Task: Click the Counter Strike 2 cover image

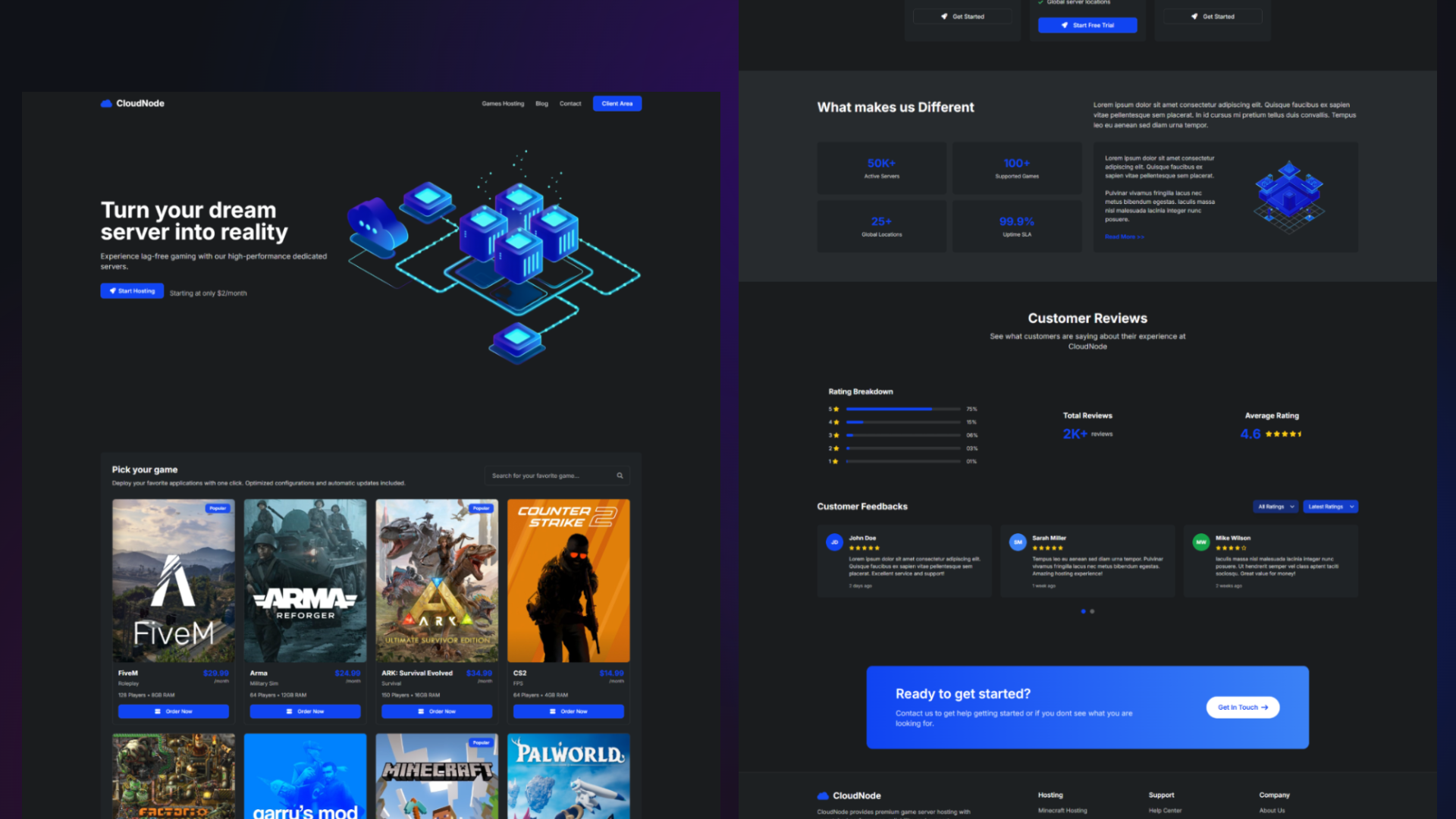Action: tap(569, 581)
